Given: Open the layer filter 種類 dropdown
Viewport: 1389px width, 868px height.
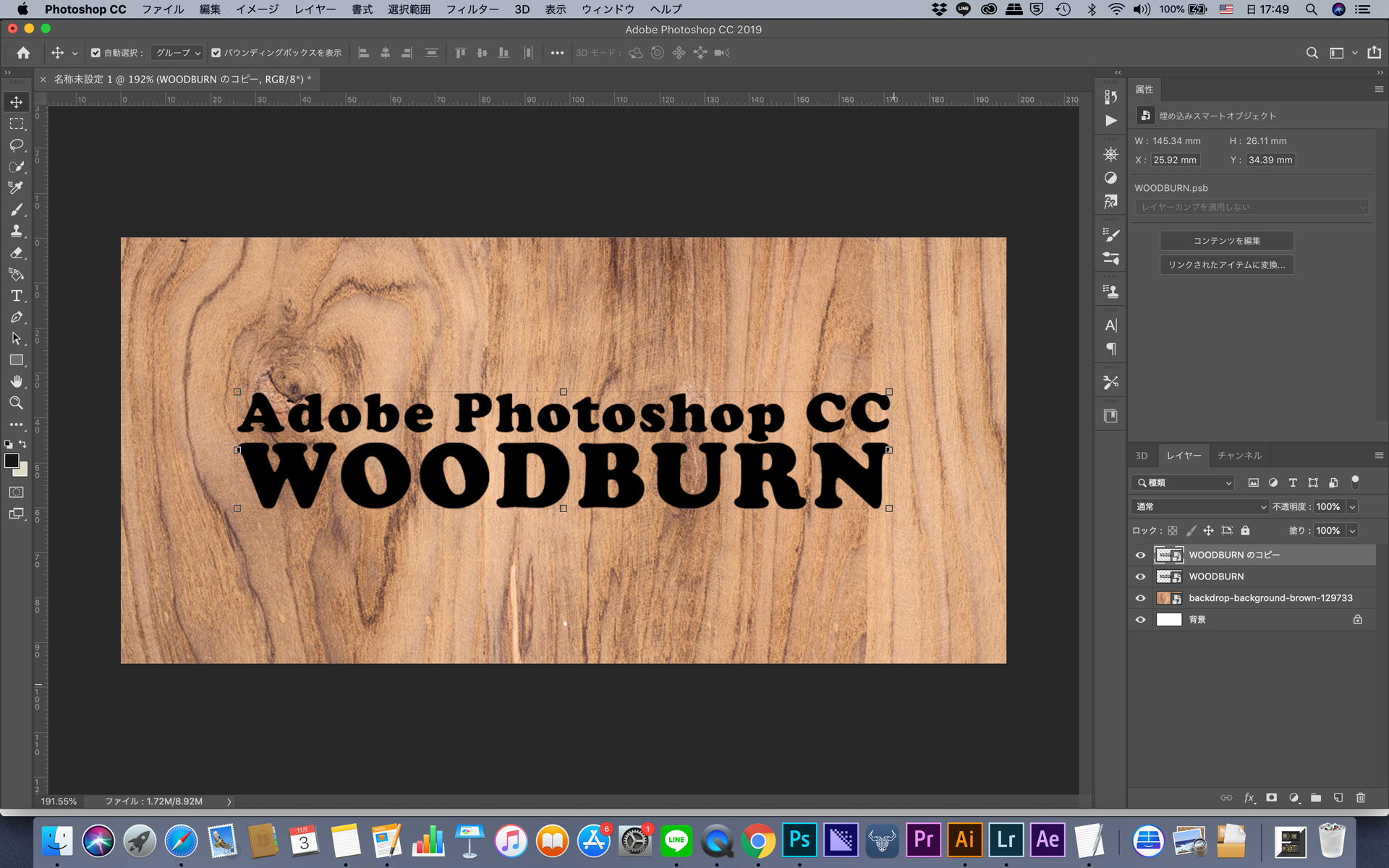Looking at the screenshot, I should tap(1183, 482).
